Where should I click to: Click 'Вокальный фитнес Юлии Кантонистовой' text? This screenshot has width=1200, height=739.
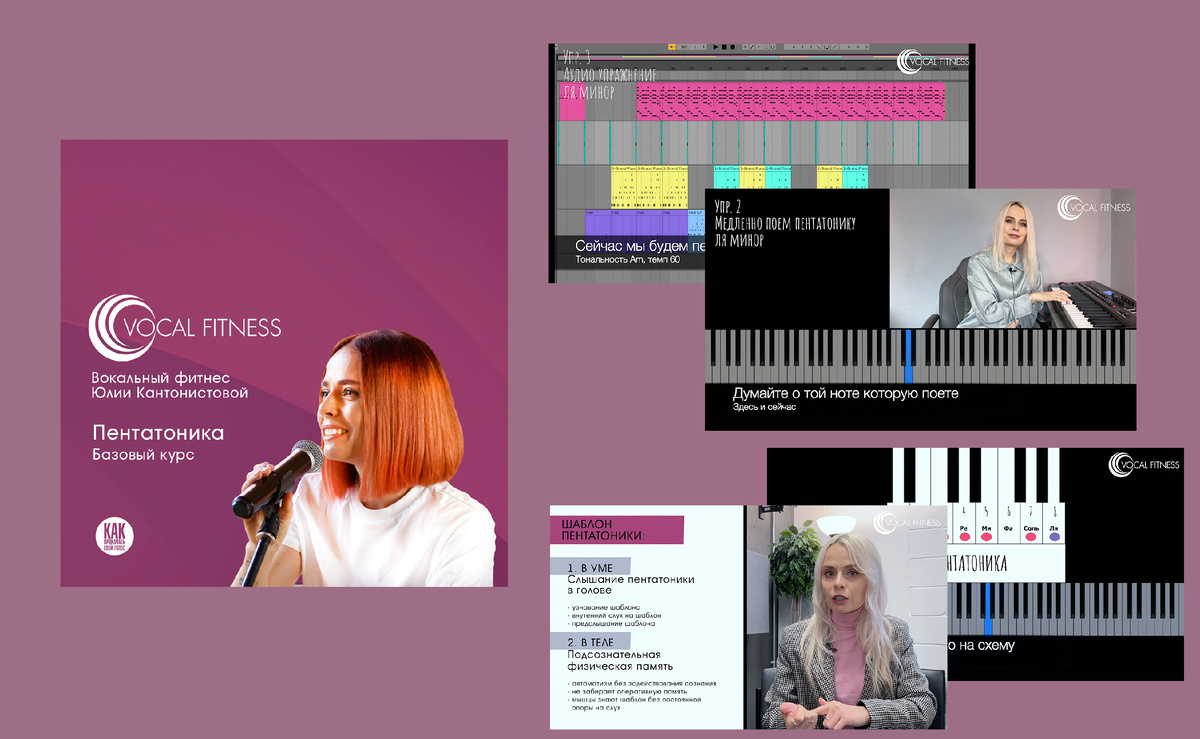[169, 385]
